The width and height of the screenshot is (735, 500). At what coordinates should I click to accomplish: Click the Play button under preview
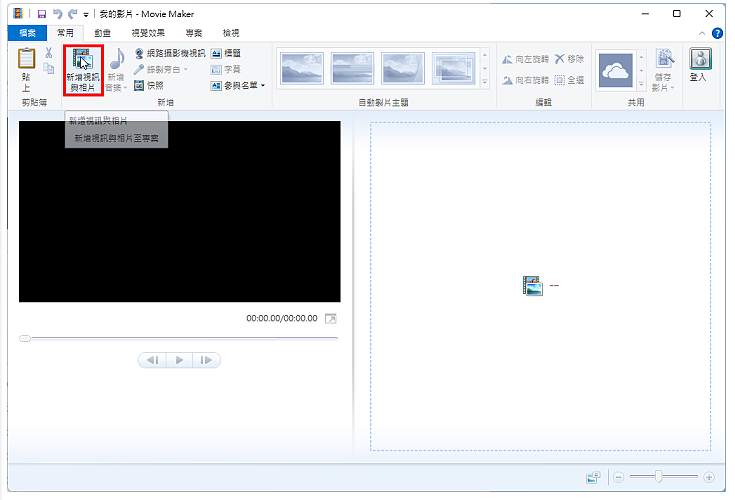click(x=179, y=360)
